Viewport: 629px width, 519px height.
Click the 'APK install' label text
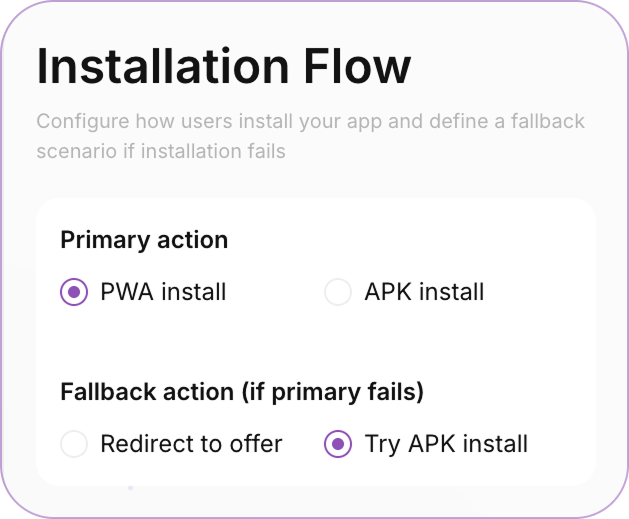[x=424, y=292]
